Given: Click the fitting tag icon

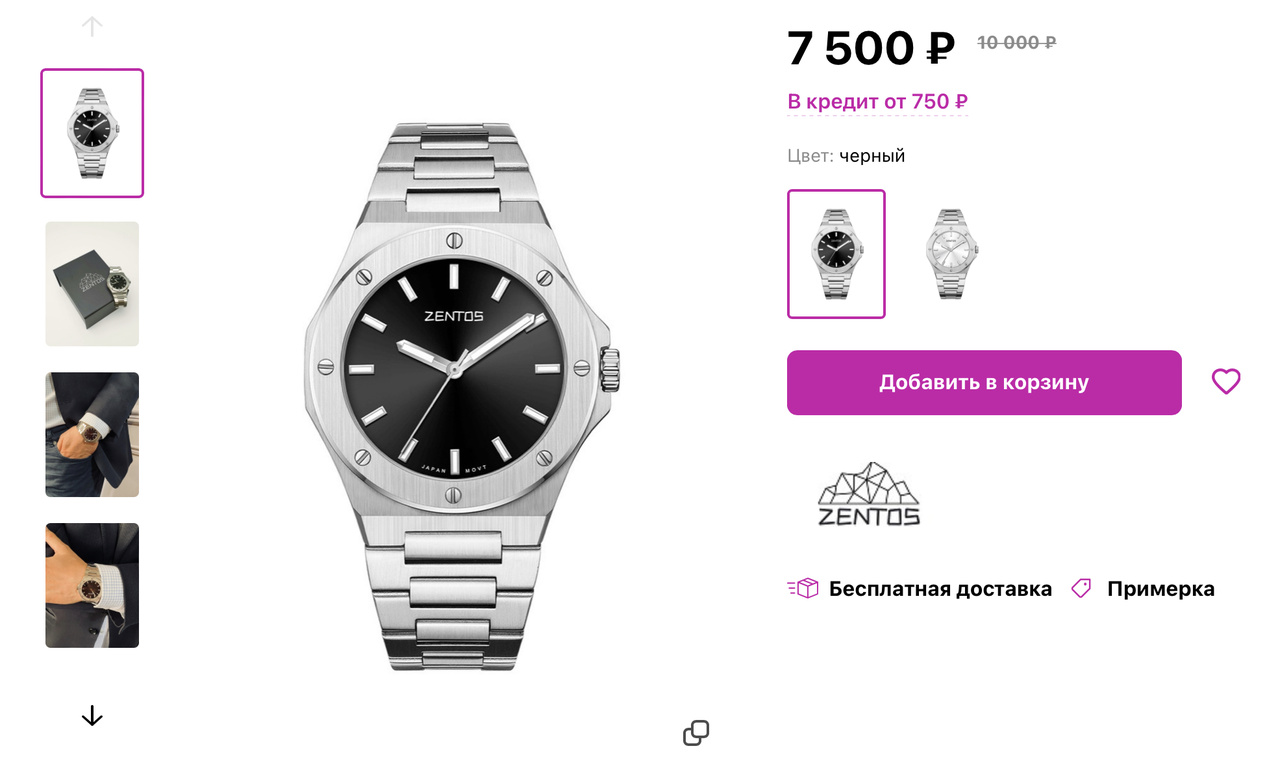Looking at the screenshot, I should 1081,588.
